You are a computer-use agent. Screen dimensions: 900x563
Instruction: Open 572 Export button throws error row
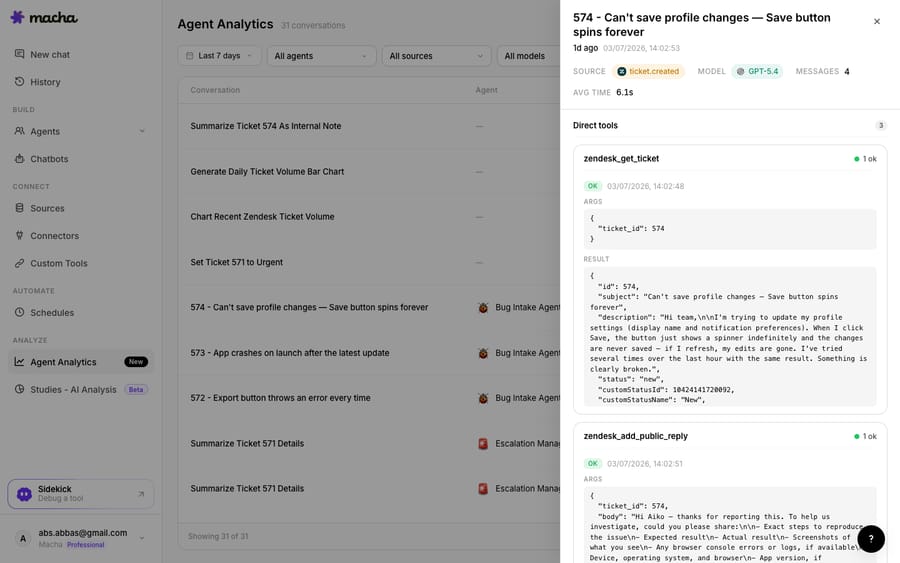(x=369, y=398)
